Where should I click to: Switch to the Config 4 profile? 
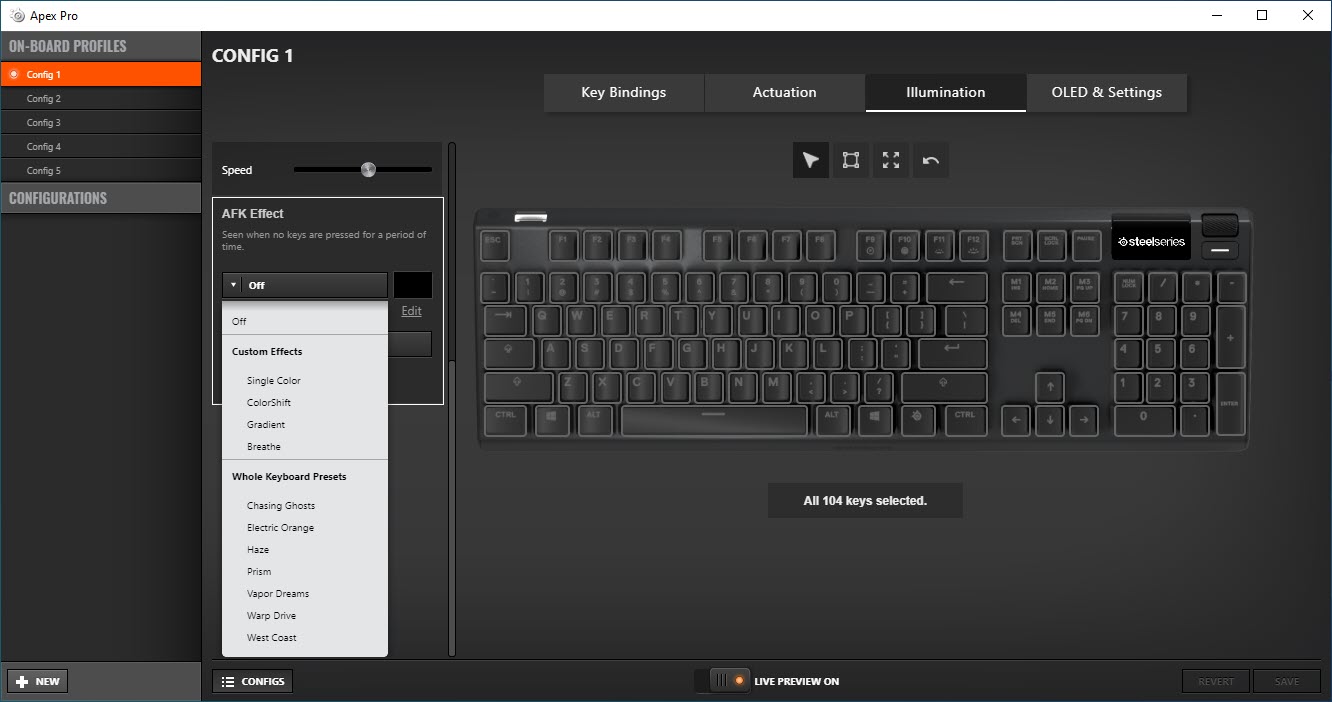pos(101,146)
